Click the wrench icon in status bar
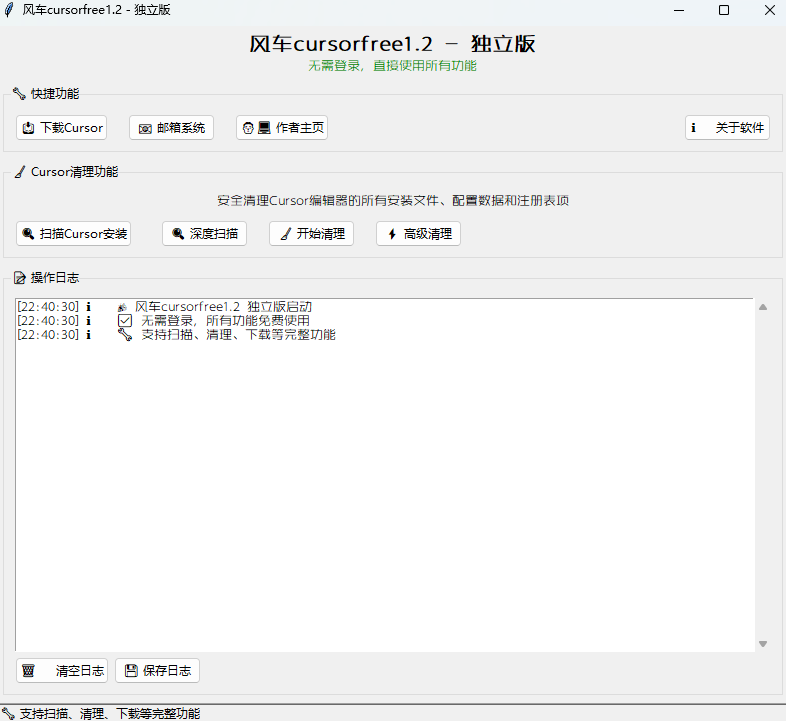Screen dimensions: 786x721 (8, 713)
